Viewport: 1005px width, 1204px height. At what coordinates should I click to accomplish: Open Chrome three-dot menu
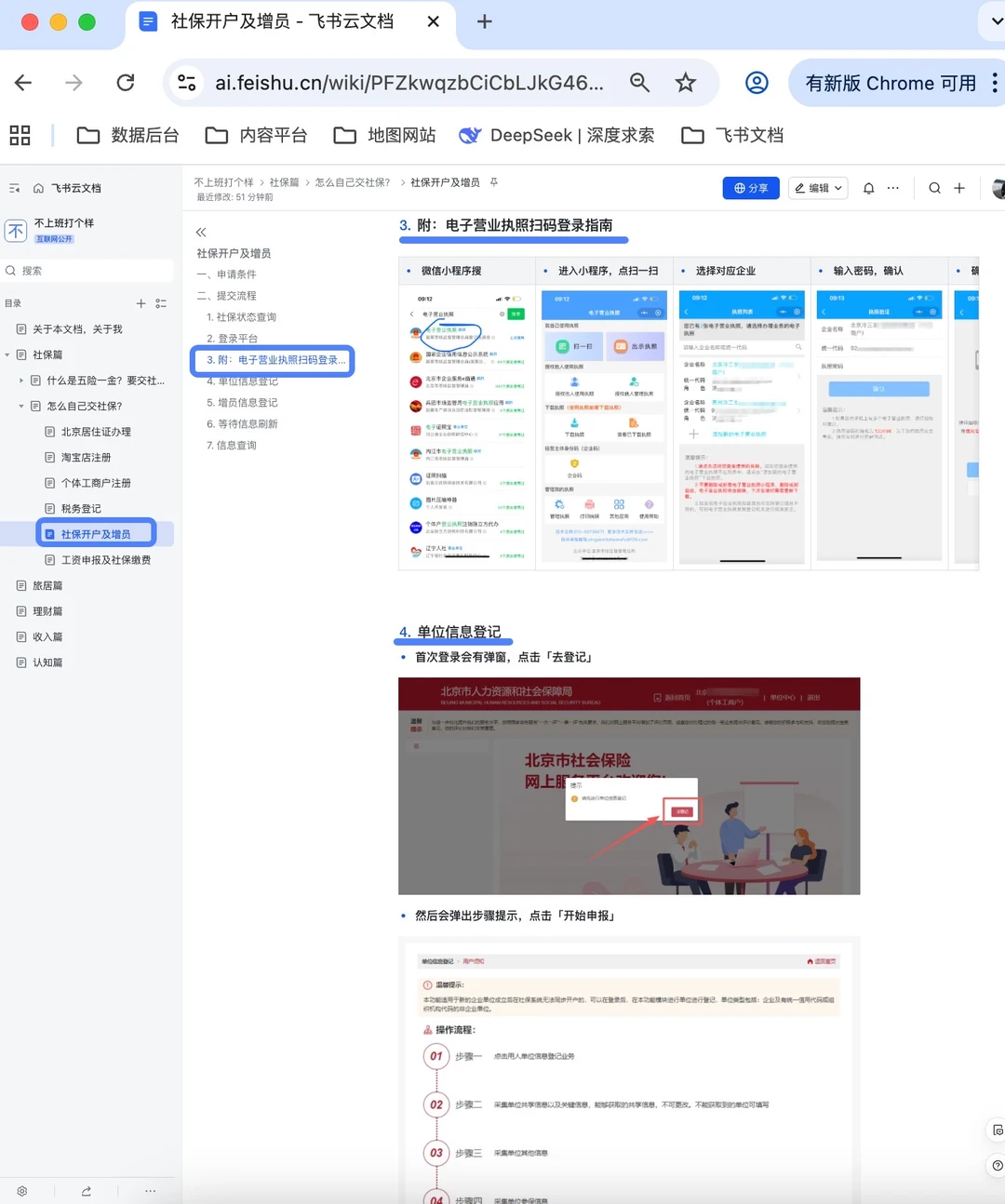pos(995,83)
